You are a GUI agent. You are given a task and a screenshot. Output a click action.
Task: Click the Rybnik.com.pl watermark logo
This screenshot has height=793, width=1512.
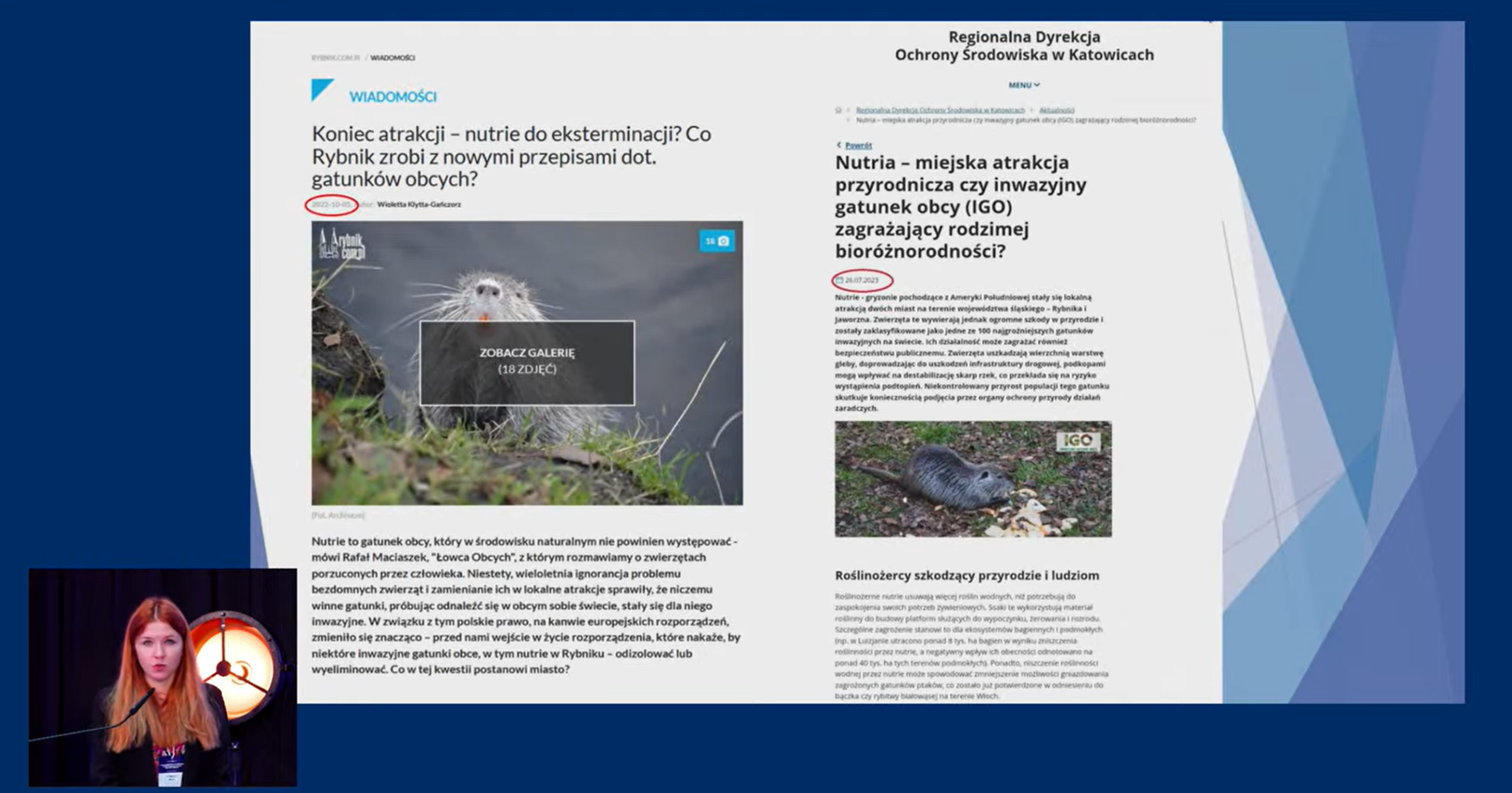pyautogui.click(x=342, y=244)
